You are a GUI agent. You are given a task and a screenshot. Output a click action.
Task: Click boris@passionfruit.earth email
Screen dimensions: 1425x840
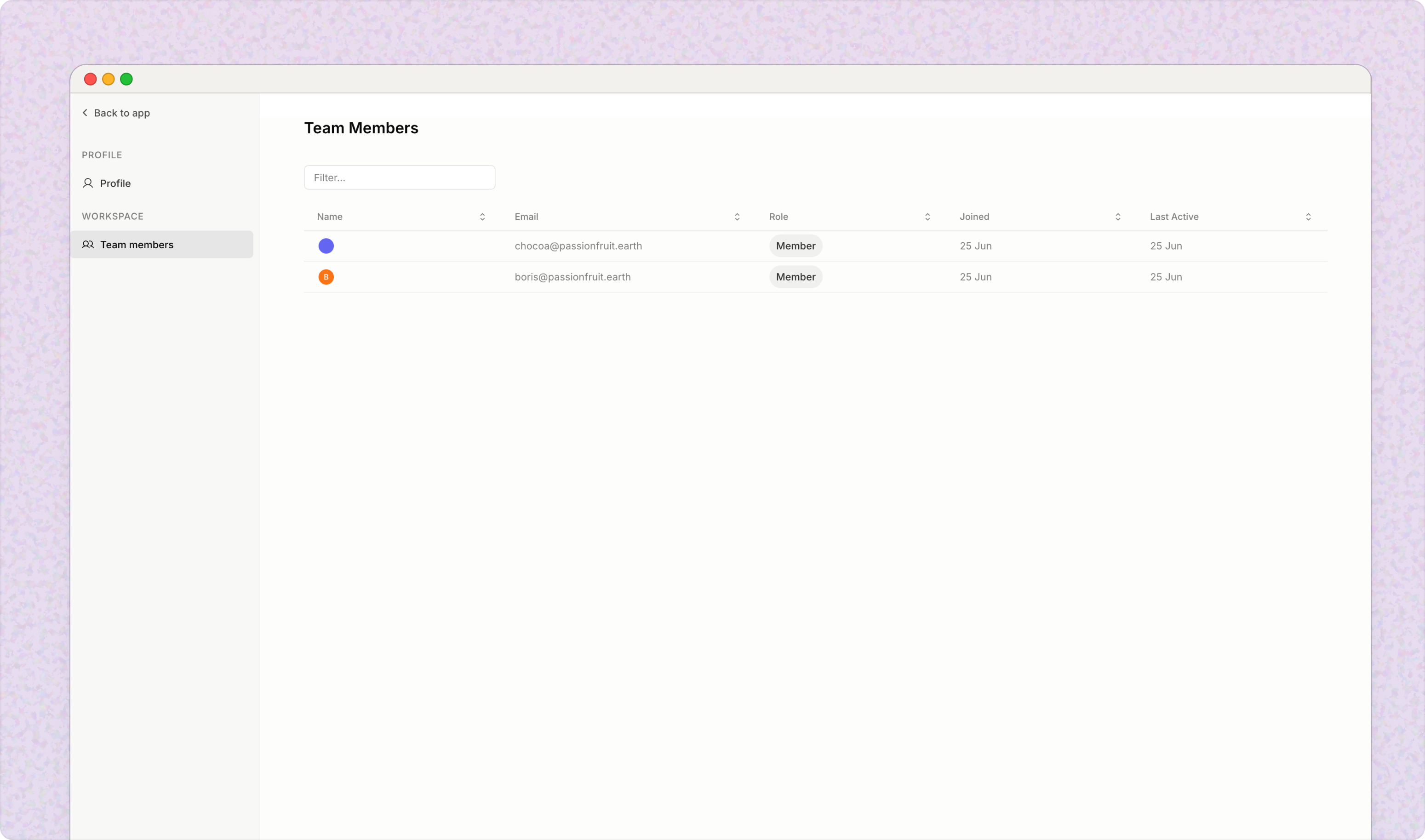point(572,277)
